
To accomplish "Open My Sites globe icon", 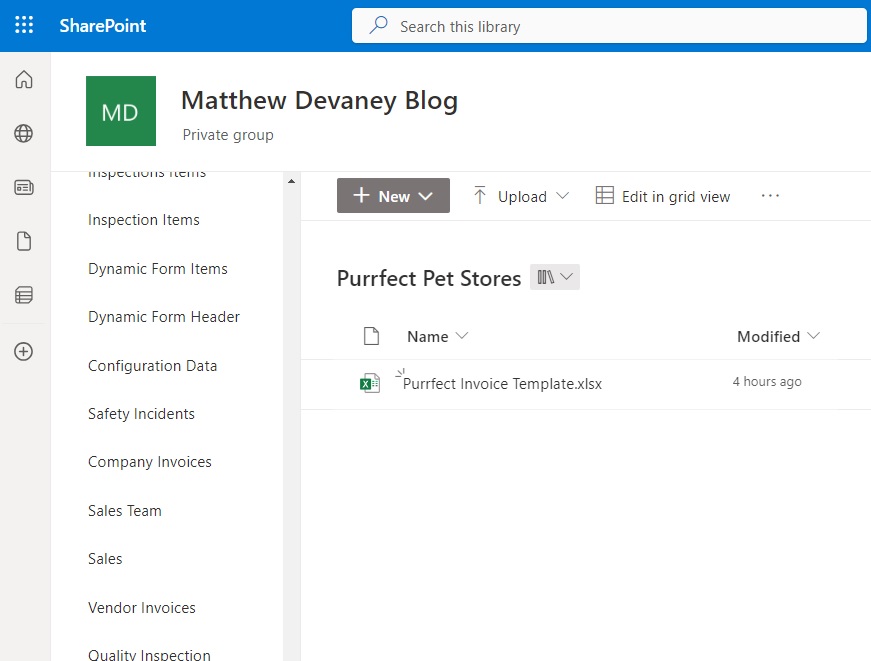I will (24, 133).
